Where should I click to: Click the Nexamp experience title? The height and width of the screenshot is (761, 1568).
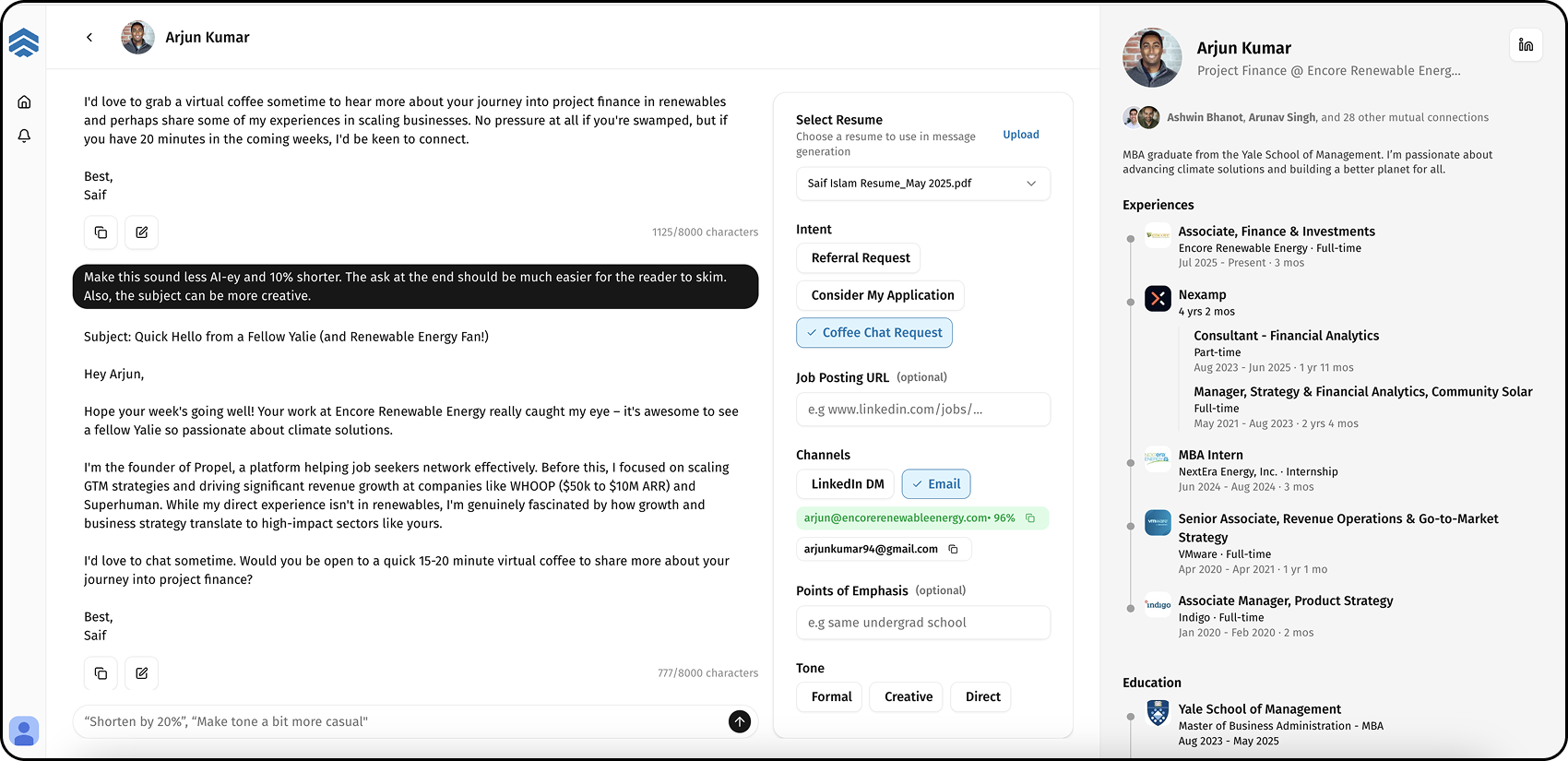(x=1202, y=295)
